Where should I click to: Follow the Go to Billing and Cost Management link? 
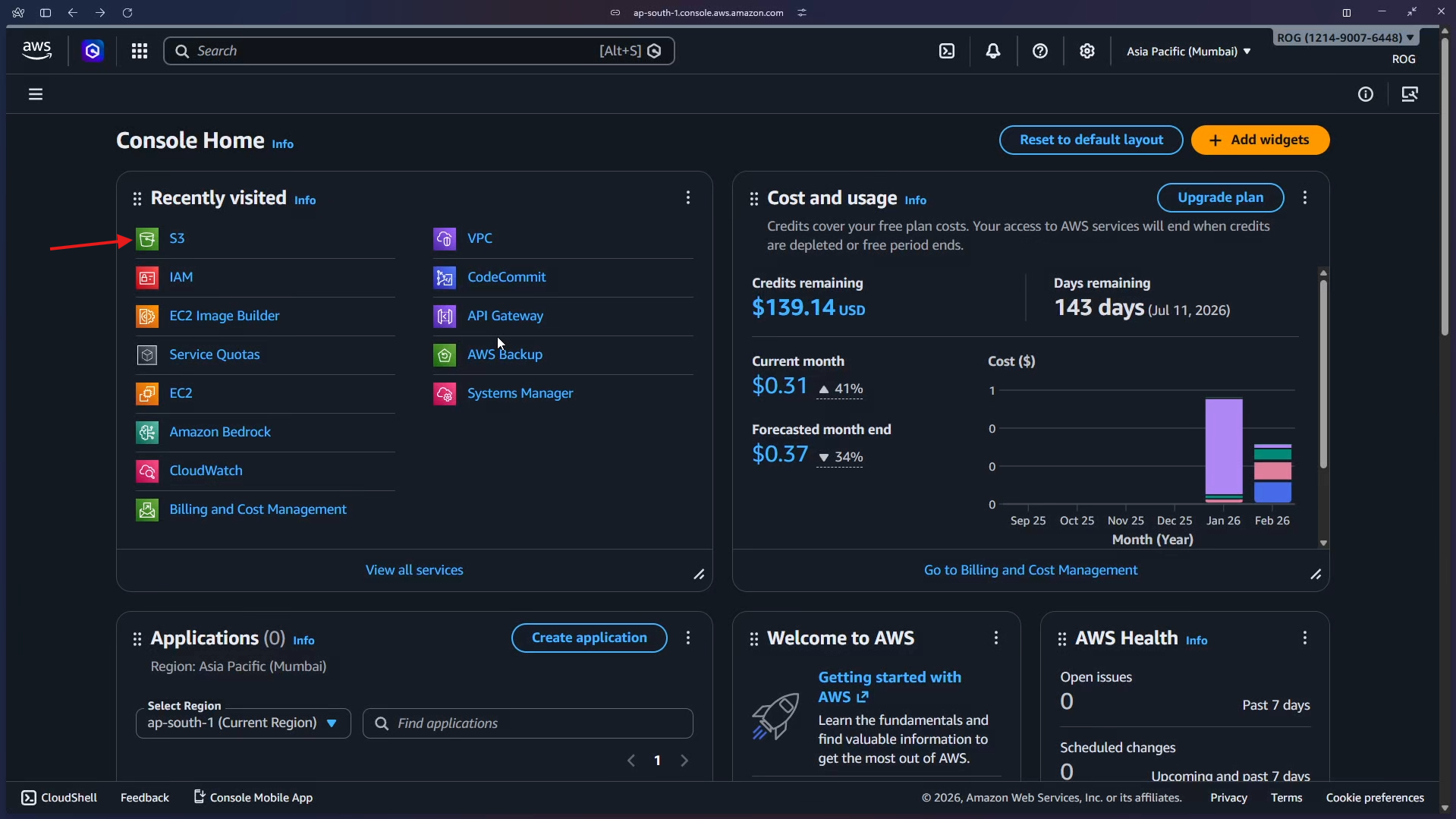tap(1030, 570)
